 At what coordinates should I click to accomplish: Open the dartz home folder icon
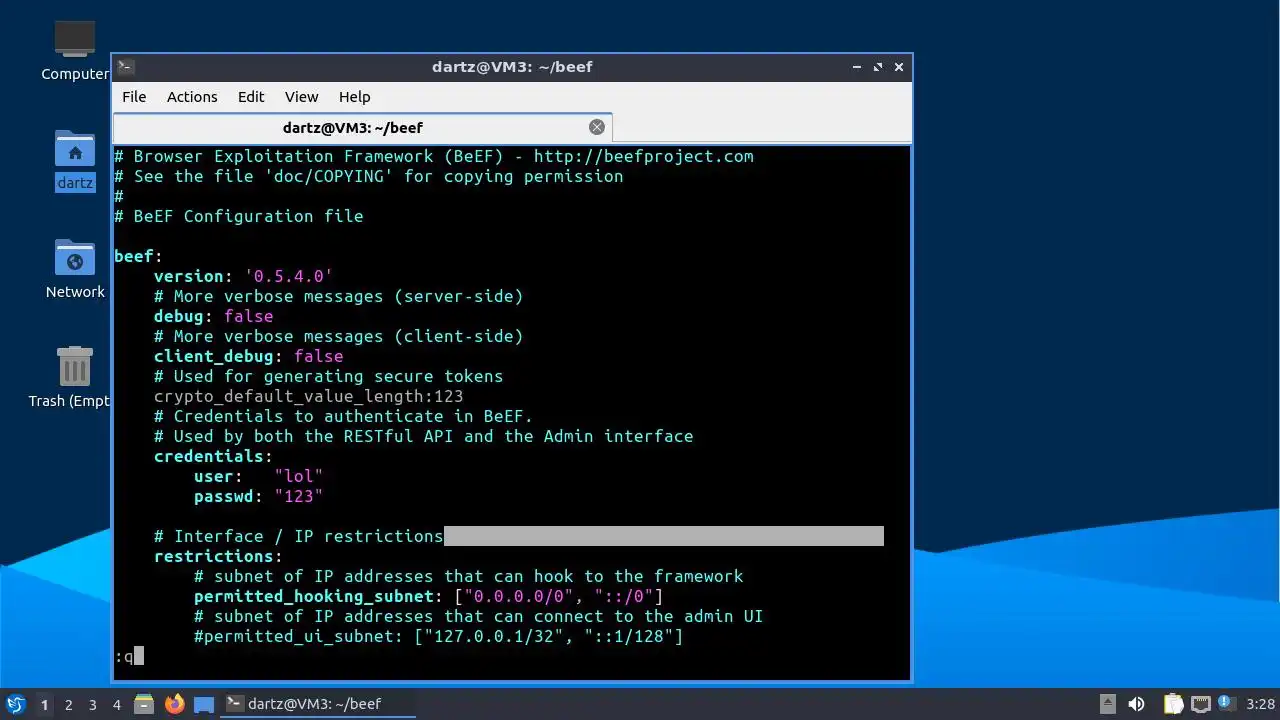tap(75, 160)
